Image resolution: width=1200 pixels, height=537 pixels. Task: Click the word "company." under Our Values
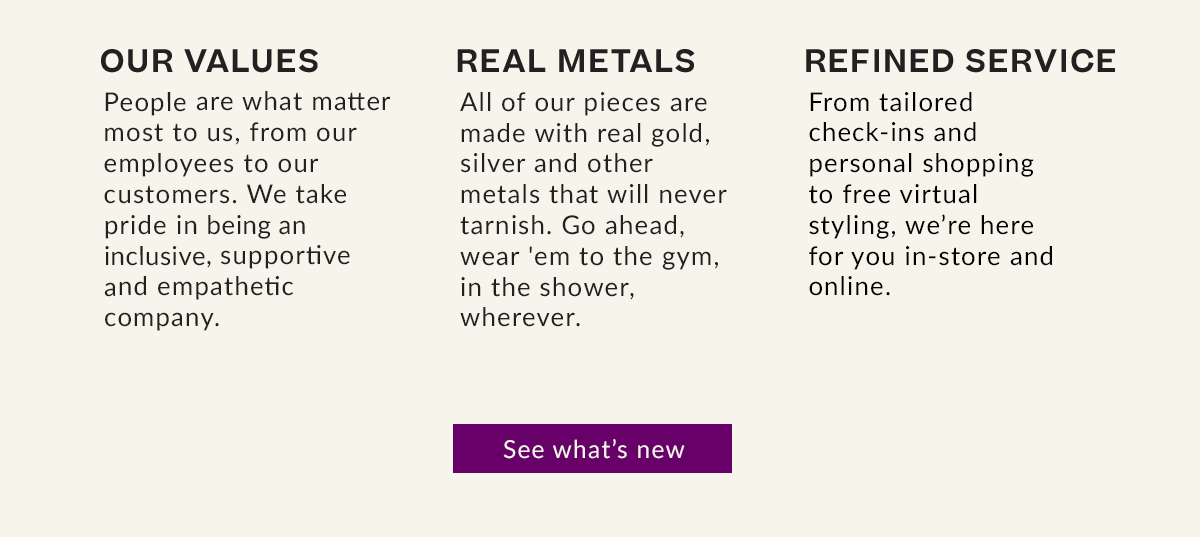click(161, 318)
